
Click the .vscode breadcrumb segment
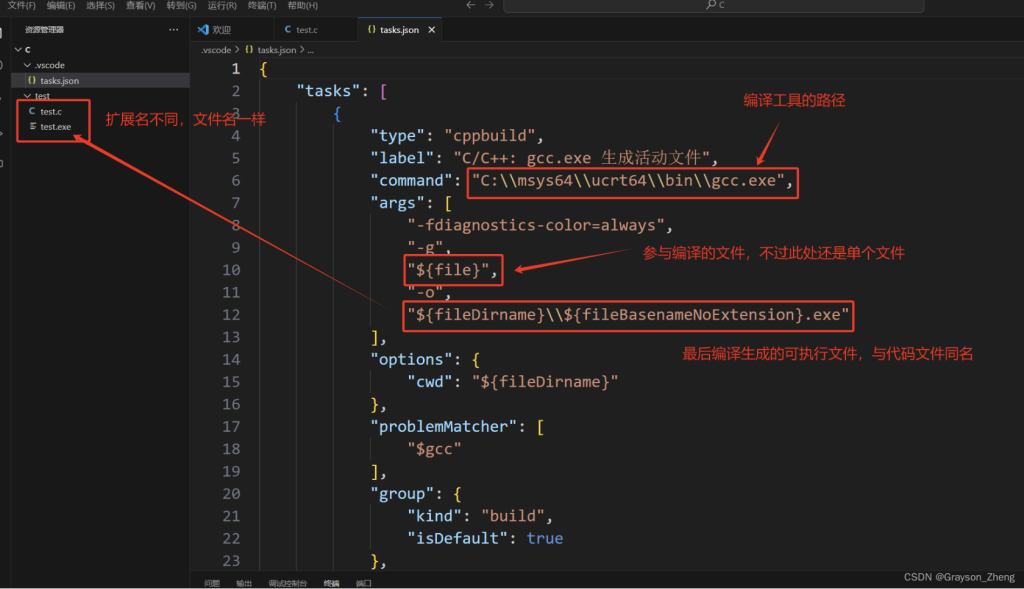pyautogui.click(x=215, y=49)
